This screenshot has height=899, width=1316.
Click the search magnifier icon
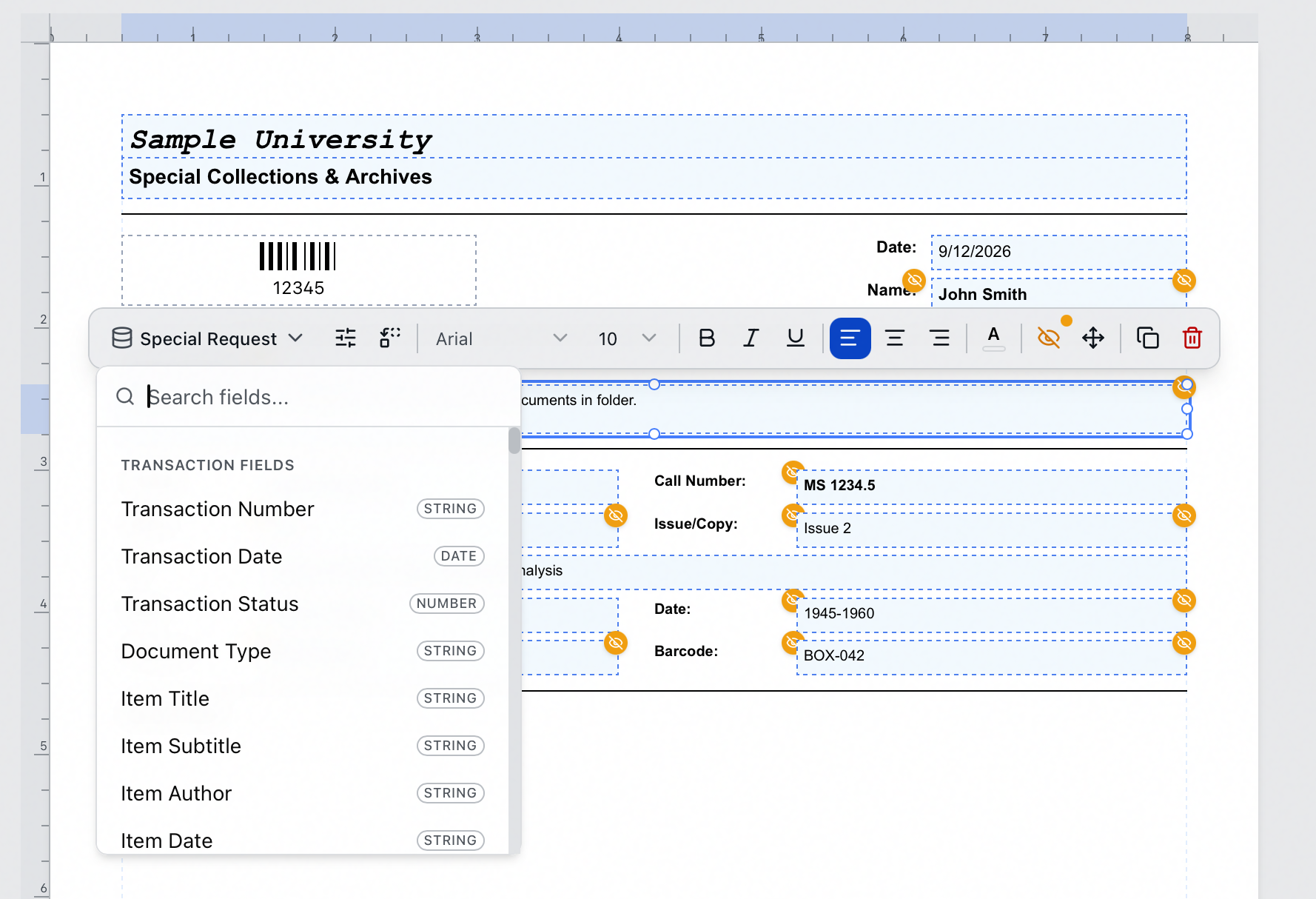click(x=125, y=397)
